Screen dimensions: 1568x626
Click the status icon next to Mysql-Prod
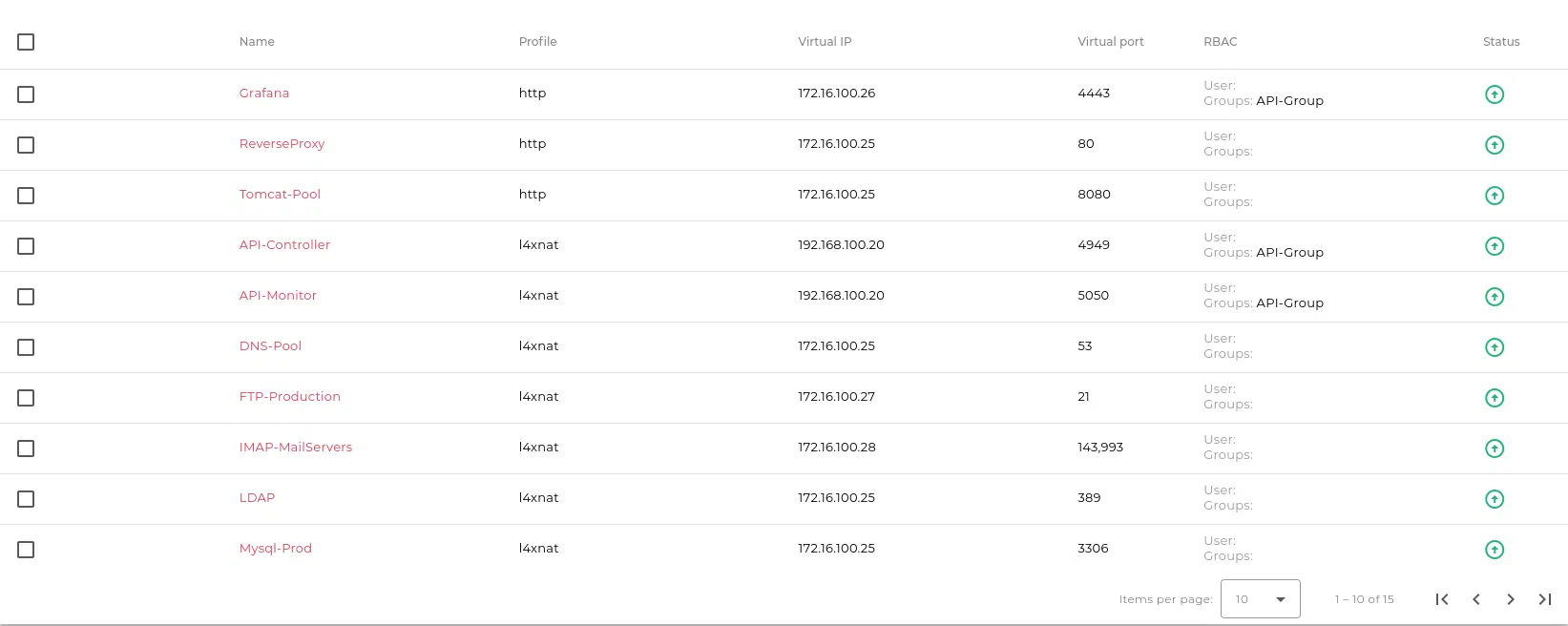(1495, 550)
